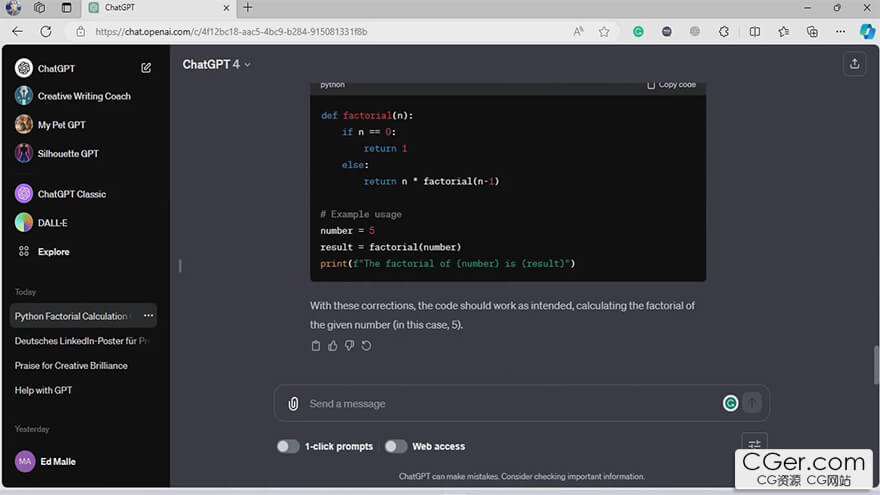This screenshot has width=880, height=495.
Task: Open browser Settings and more menu
Action: 840,32
